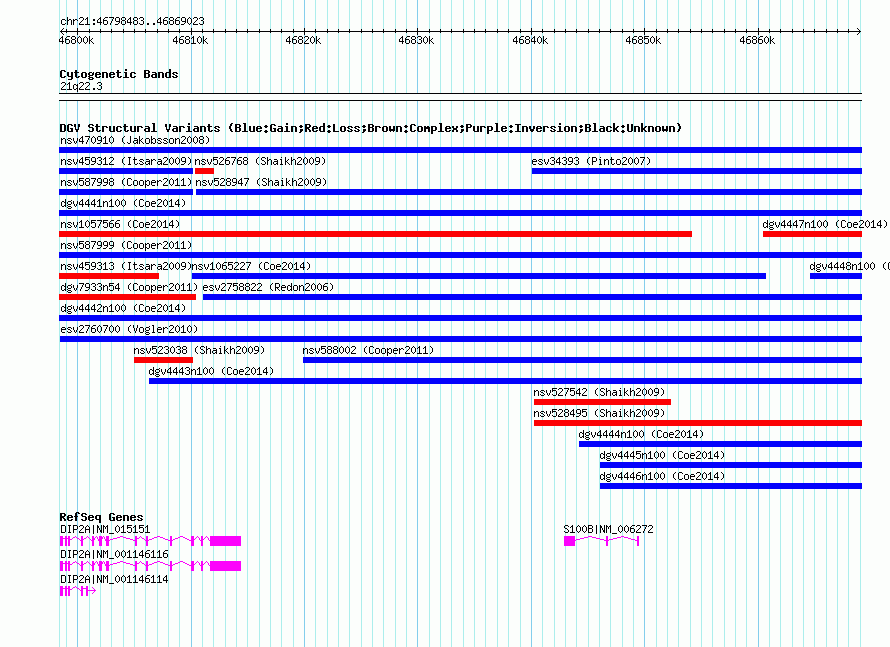Open the nsv588002 (Cooper2011) label
Screen dimensions: 890x647
pos(368,350)
